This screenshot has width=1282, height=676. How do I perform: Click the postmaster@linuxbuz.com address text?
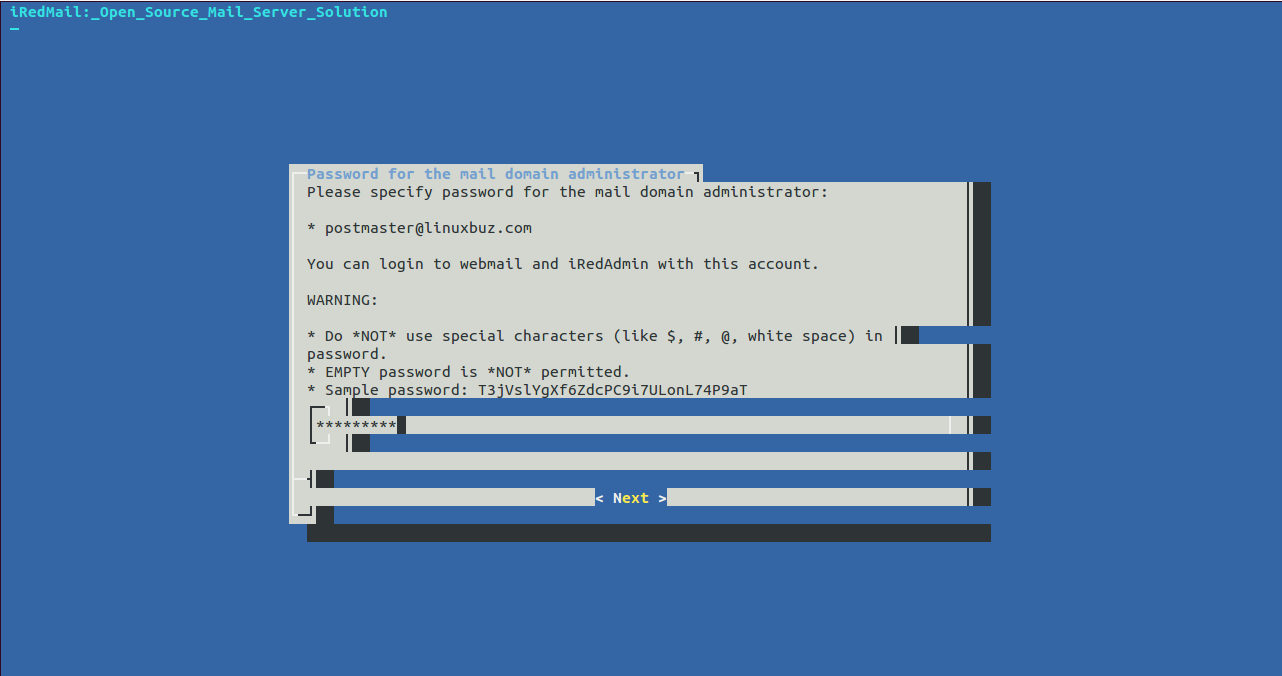click(x=428, y=228)
